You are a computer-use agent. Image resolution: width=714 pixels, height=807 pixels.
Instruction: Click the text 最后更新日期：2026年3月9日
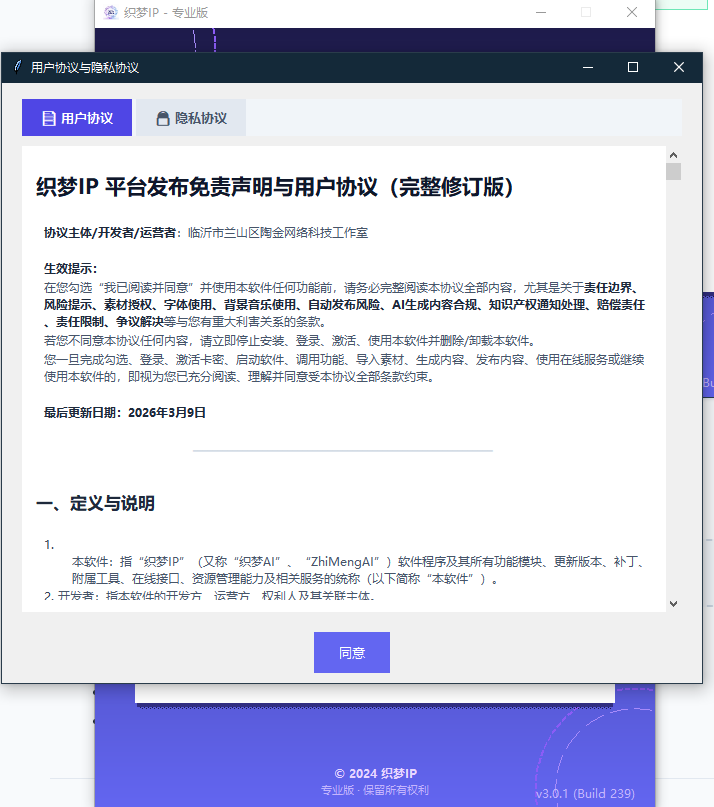click(x=125, y=413)
